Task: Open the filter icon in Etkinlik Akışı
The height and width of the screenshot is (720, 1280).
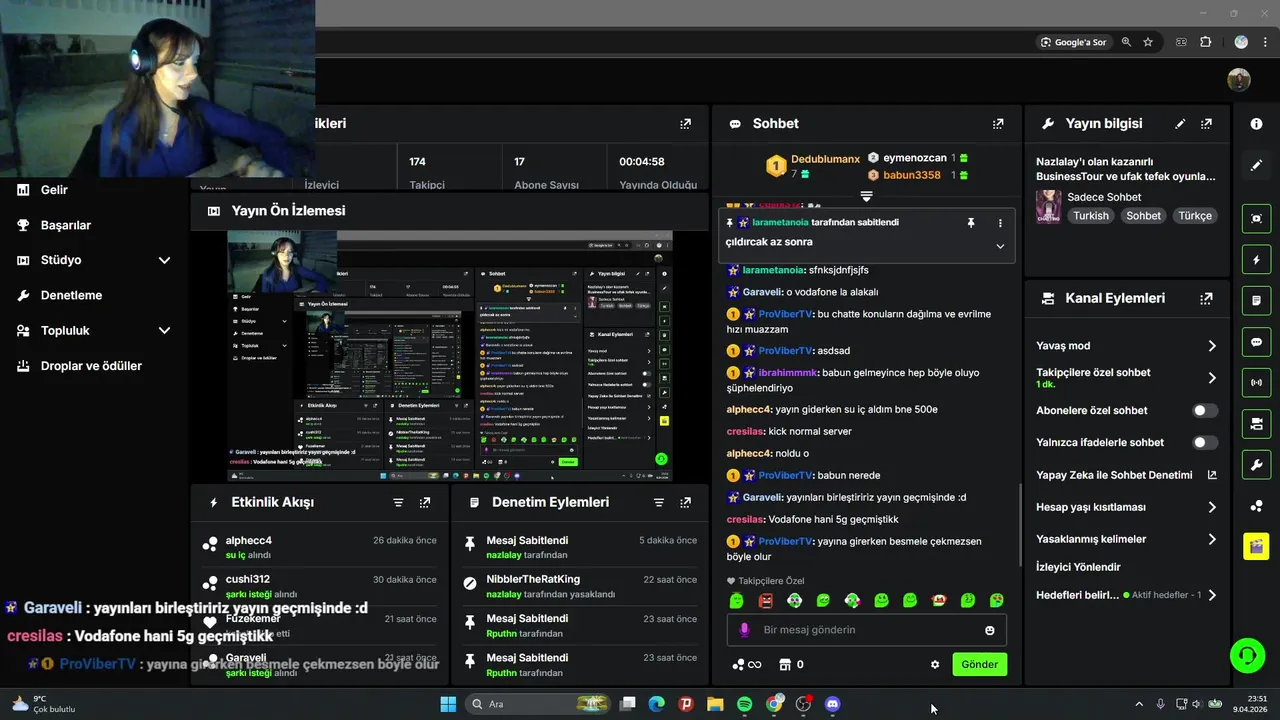Action: coord(398,502)
